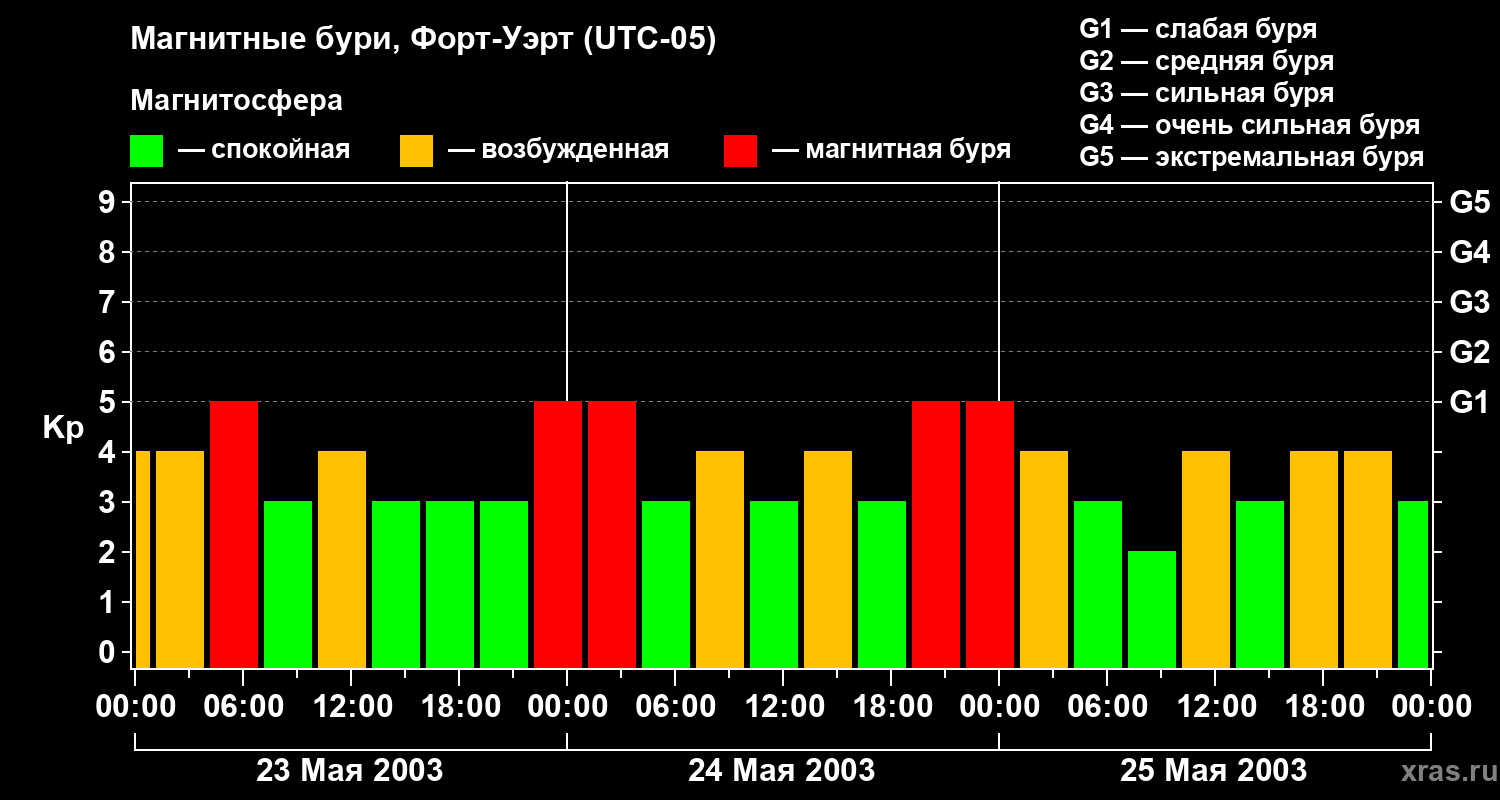
Task: Click the date label "25 Мая 2003"
Action: point(1214,771)
